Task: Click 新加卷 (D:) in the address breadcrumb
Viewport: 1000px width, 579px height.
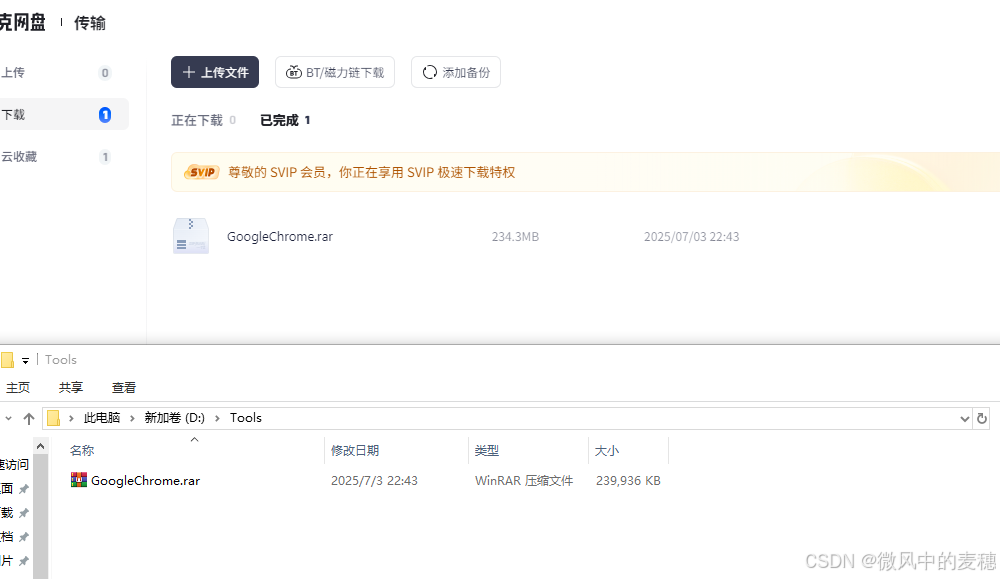Action: (x=175, y=418)
